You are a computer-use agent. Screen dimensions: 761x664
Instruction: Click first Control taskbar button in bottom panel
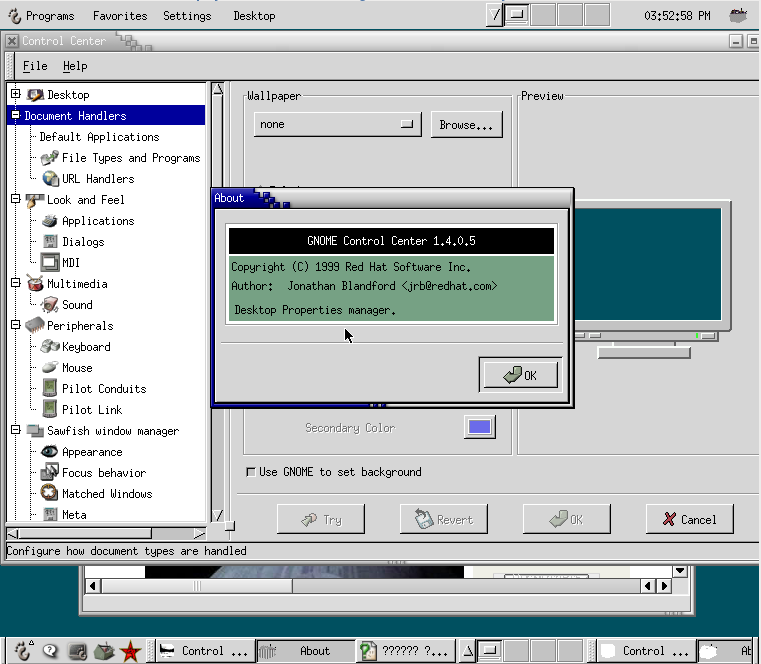pyautogui.click(x=205, y=651)
